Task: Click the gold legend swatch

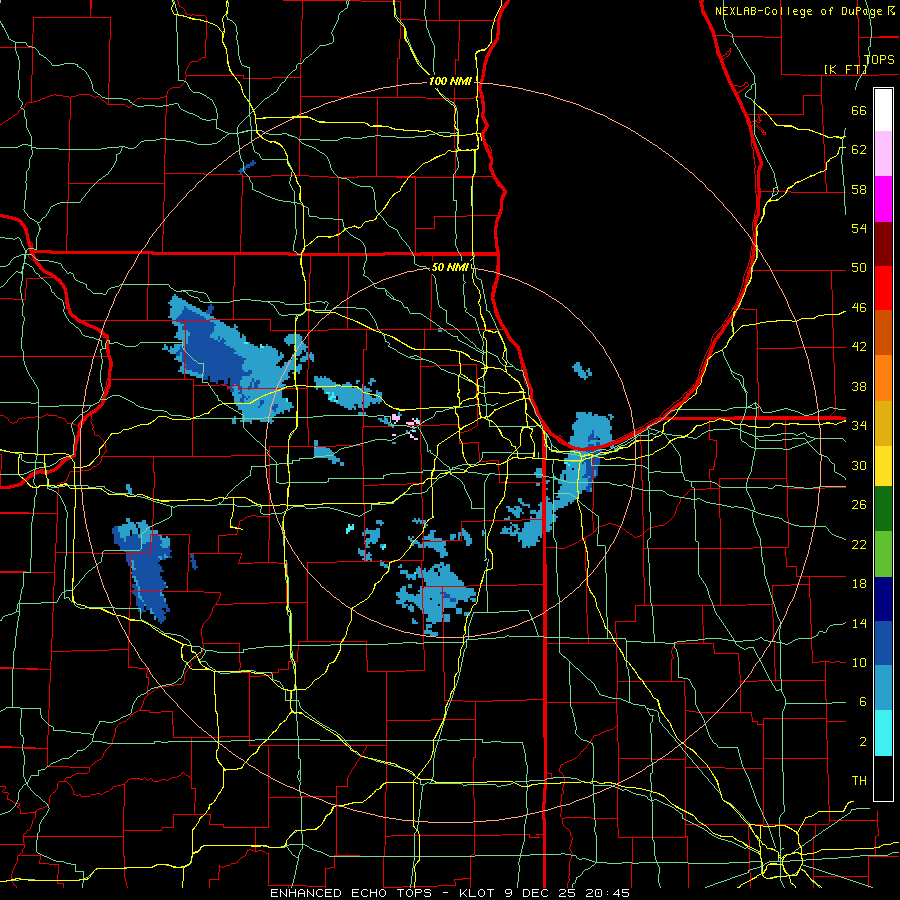Action: (x=883, y=423)
